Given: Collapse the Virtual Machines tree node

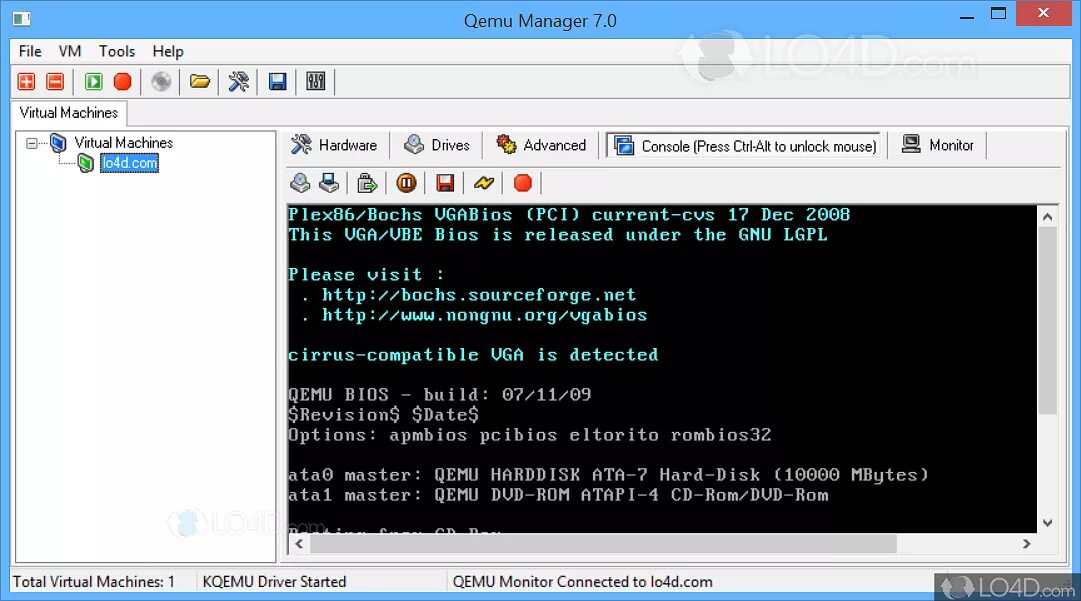Looking at the screenshot, I should (x=32, y=143).
